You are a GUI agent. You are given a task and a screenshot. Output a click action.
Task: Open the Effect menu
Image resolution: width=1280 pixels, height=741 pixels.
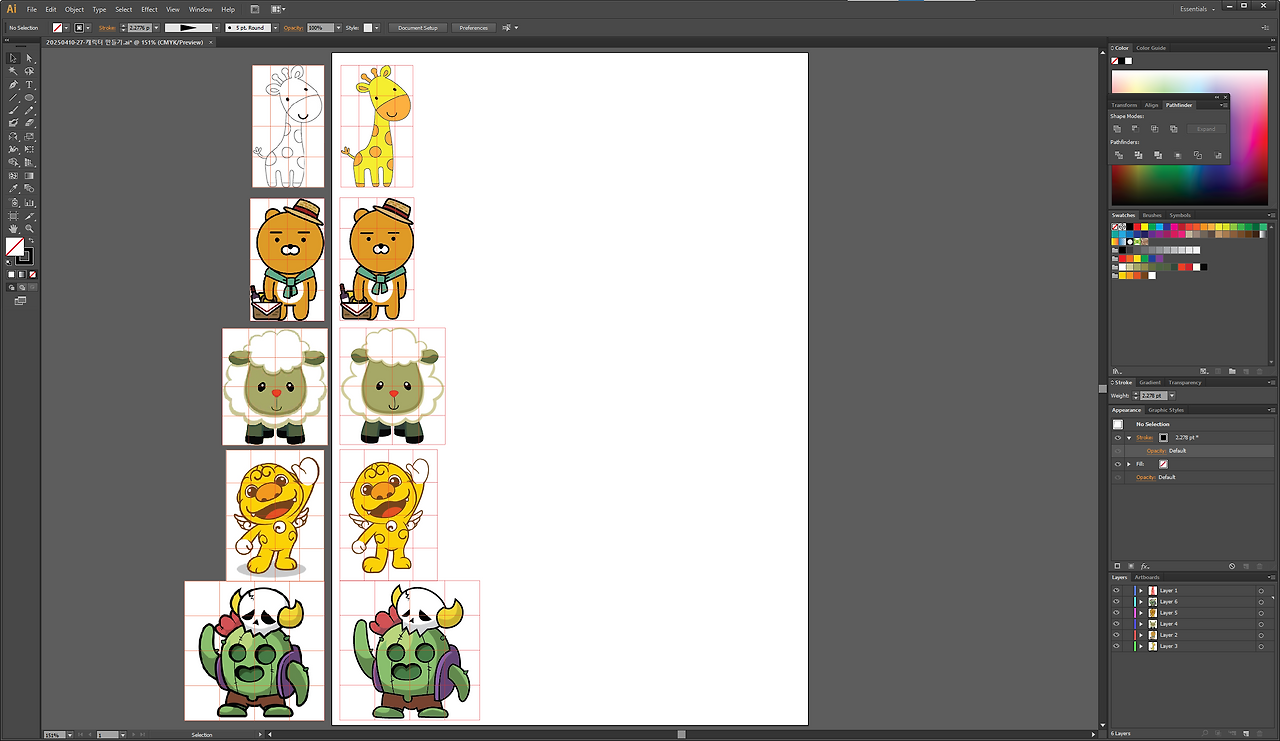coord(149,9)
